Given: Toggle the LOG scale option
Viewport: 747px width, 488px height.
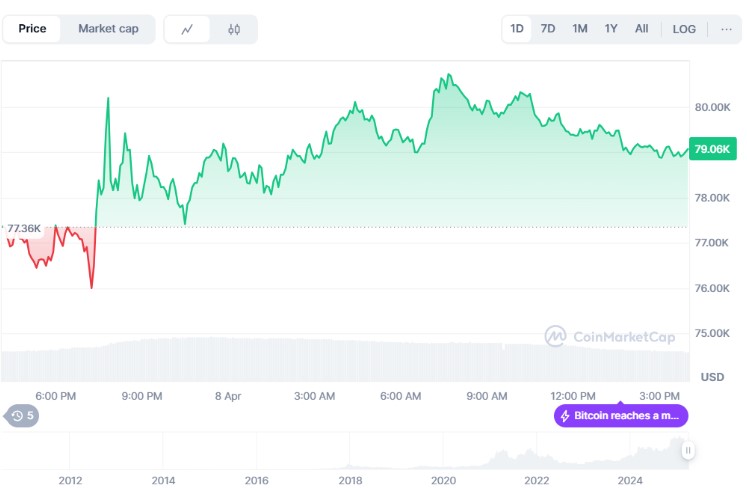Looking at the screenshot, I should pyautogui.click(x=684, y=29).
